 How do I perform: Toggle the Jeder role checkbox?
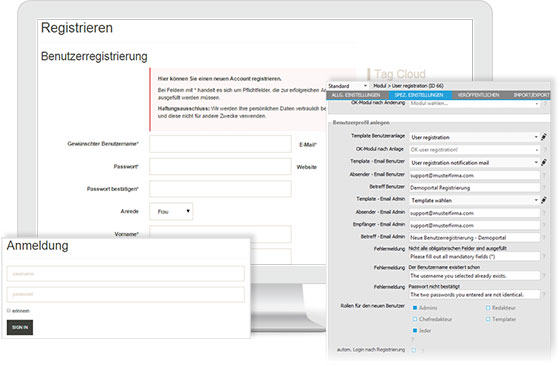click(415, 331)
